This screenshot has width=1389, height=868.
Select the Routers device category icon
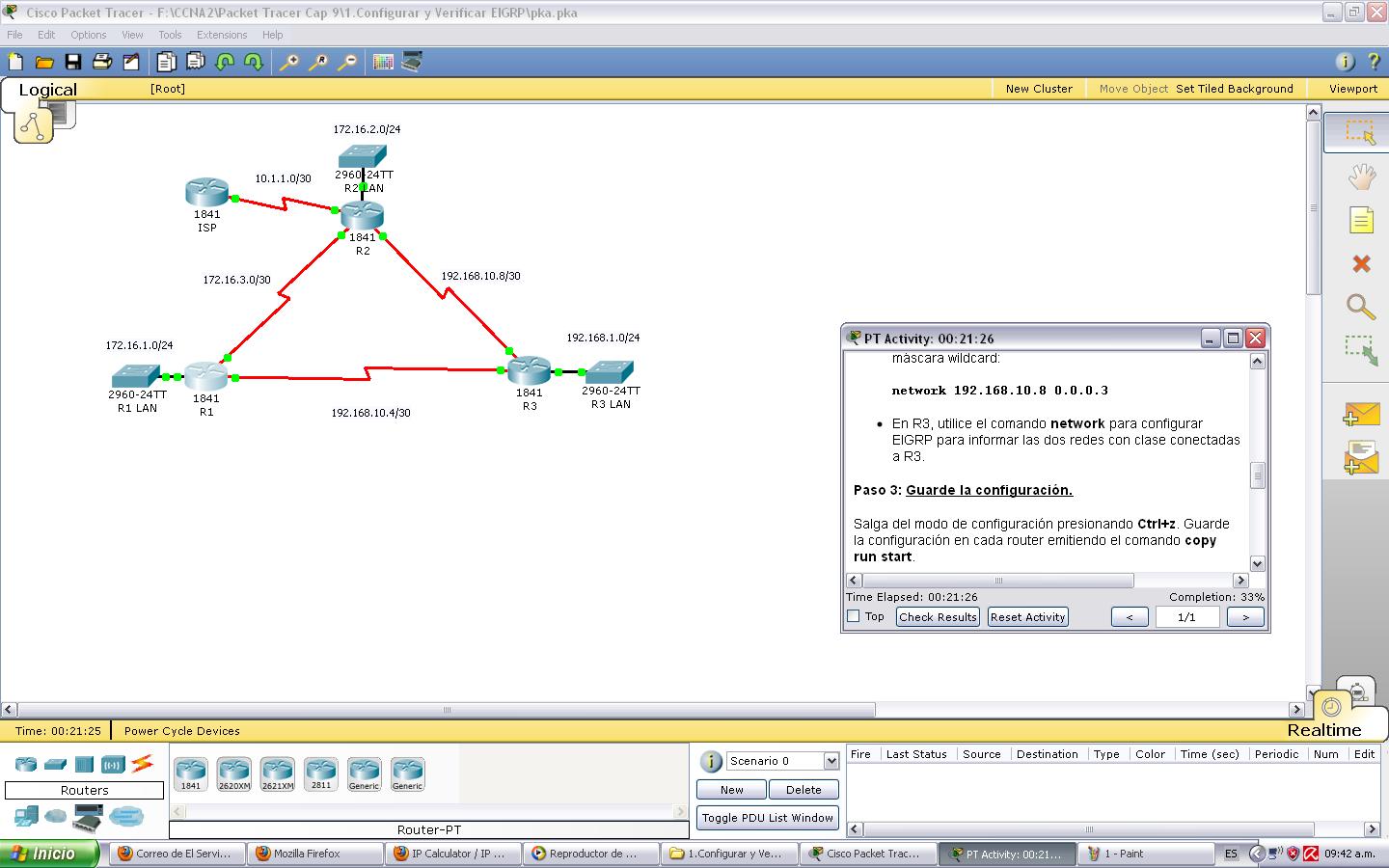pyautogui.click(x=26, y=764)
